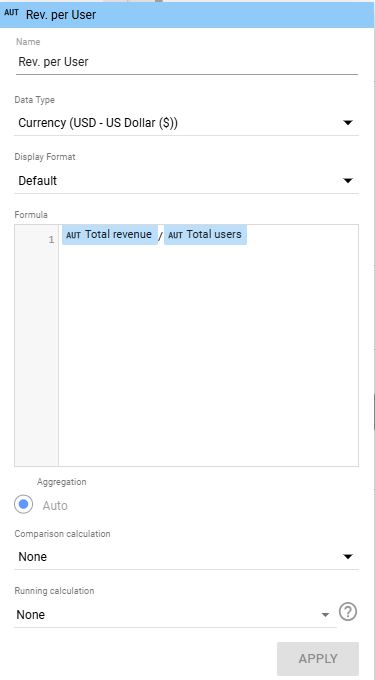Click the Name field containing Rev. per User
This screenshot has width=375, height=680.
[x=187, y=62]
